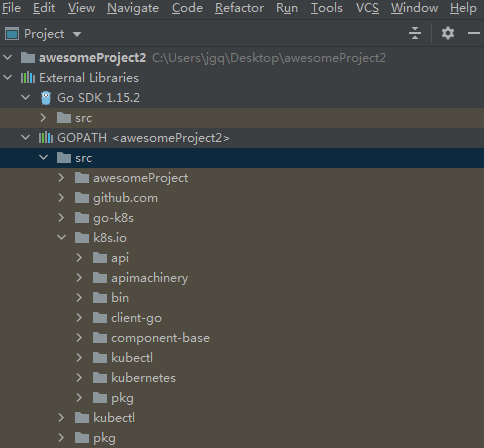Click the Go SDK gopher icon
This screenshot has height=448, width=484.
point(46,98)
